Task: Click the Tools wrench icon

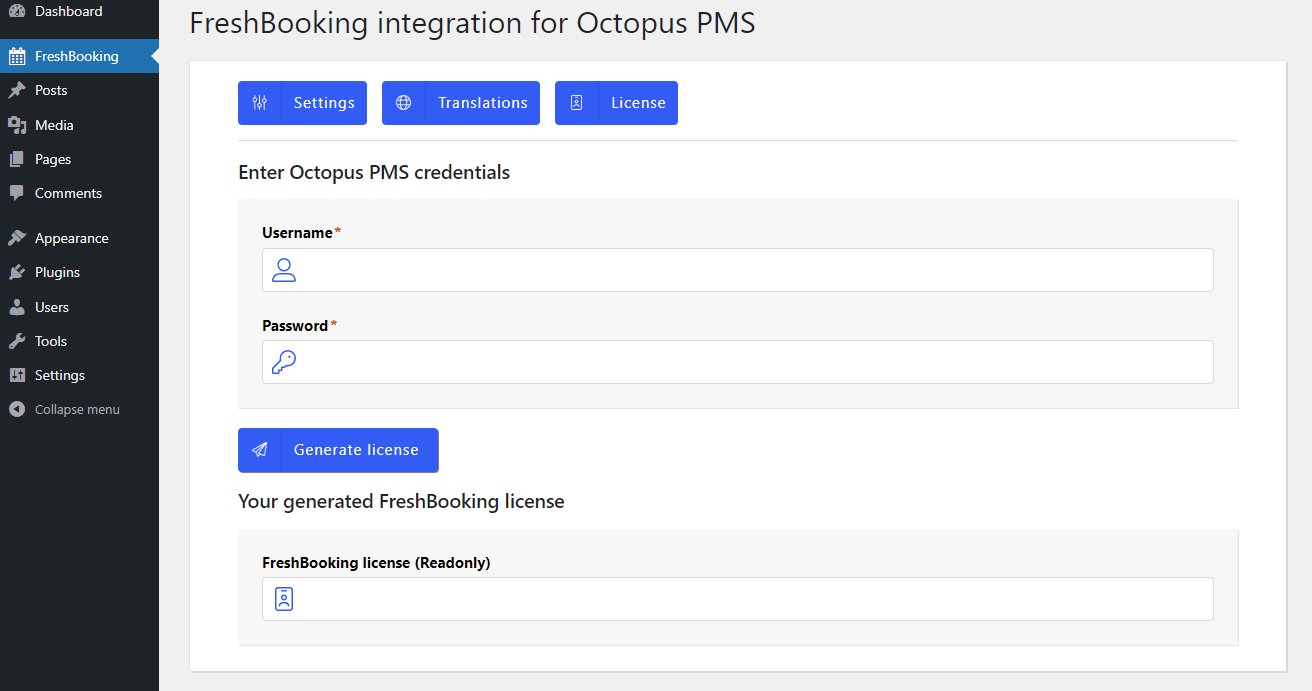Action: click(x=17, y=341)
